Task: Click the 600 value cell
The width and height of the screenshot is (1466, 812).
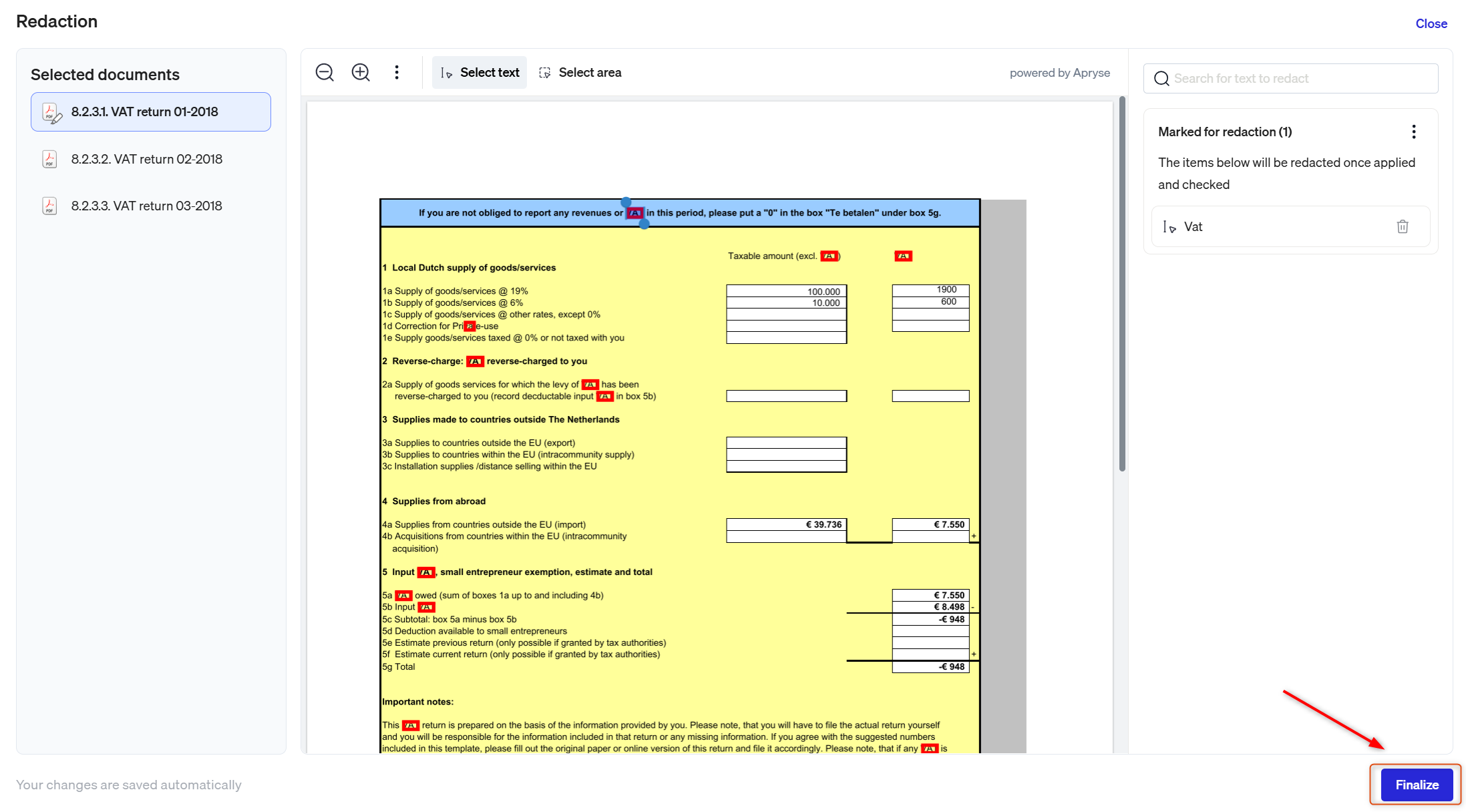Action: (x=930, y=302)
